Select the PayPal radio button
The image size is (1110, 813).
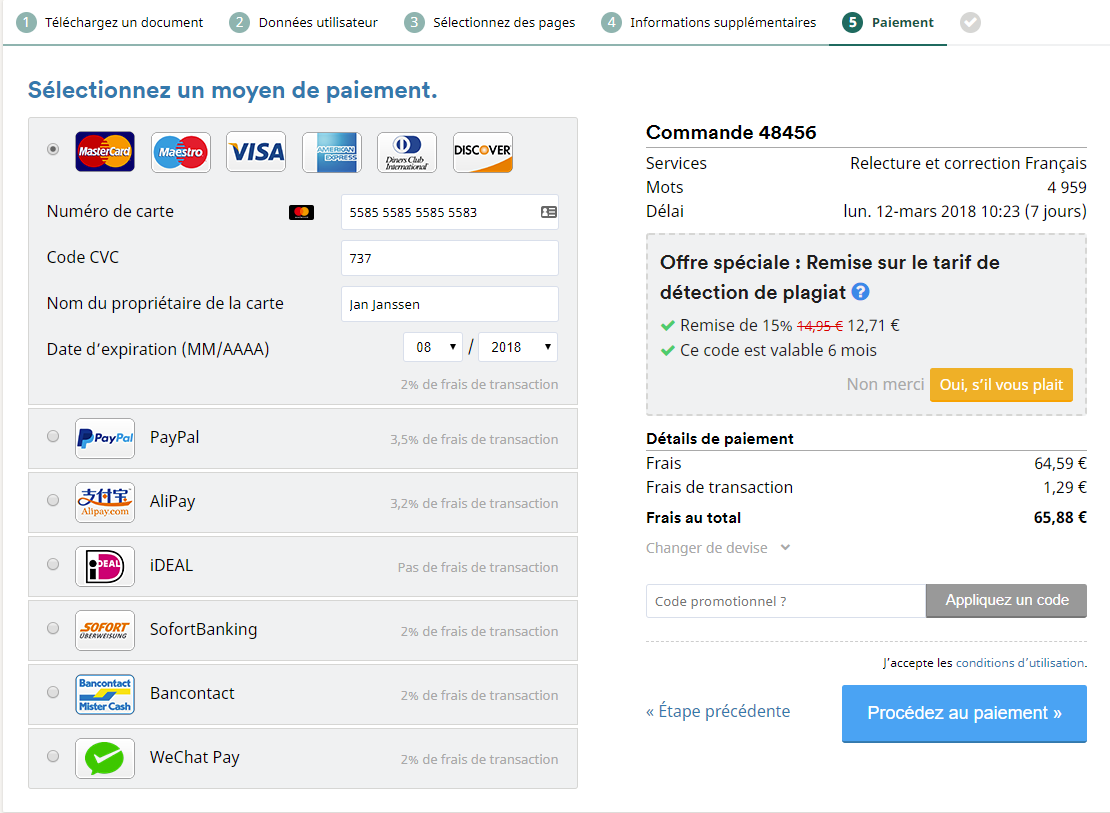(53, 436)
